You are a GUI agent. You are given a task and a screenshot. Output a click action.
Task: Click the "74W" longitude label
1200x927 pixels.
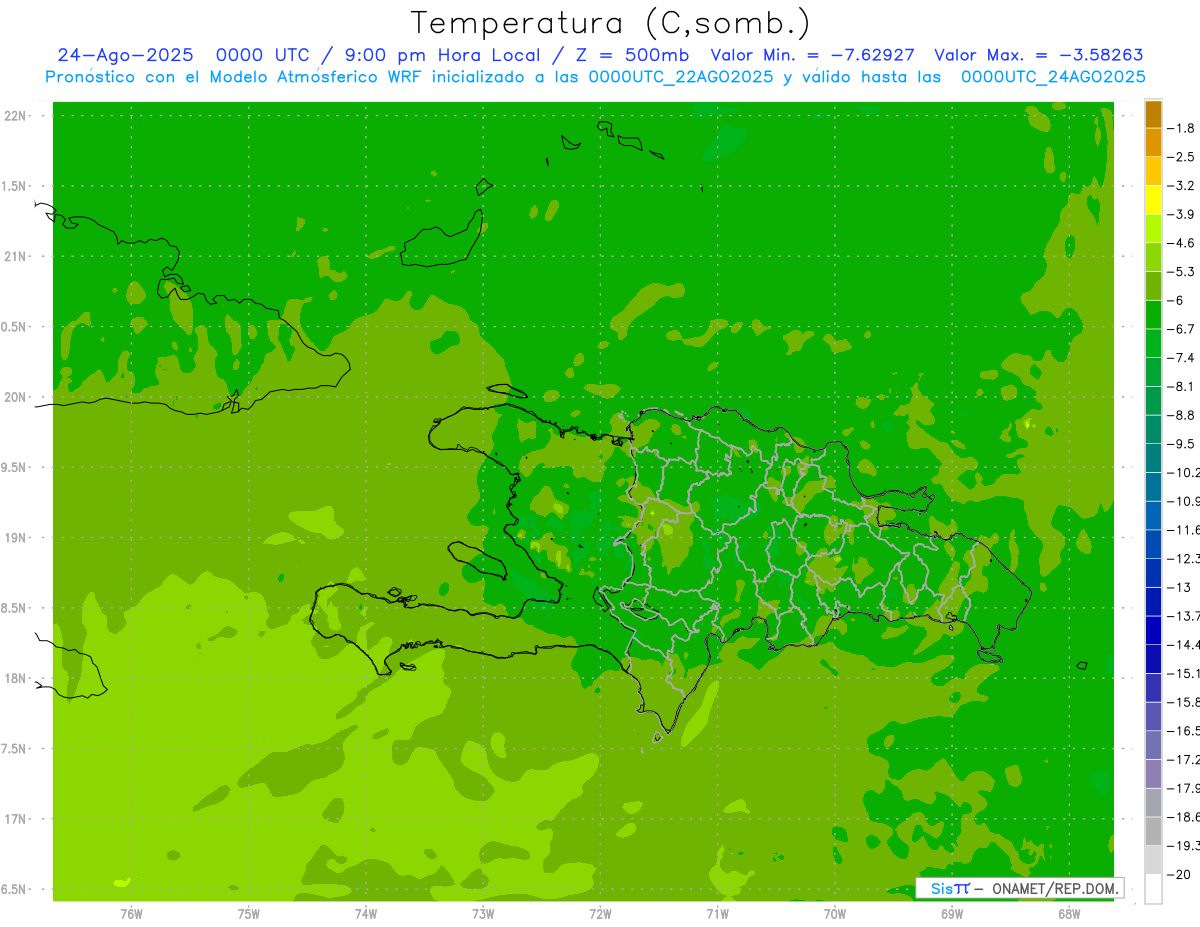366,914
